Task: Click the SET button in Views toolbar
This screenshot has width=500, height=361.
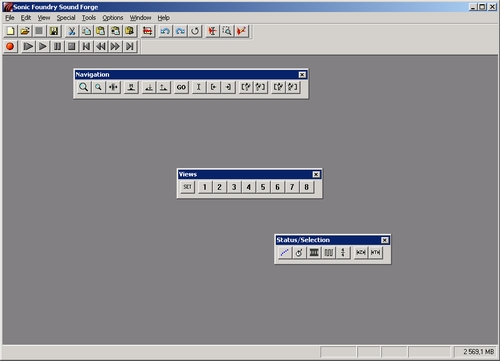Action: (187, 187)
